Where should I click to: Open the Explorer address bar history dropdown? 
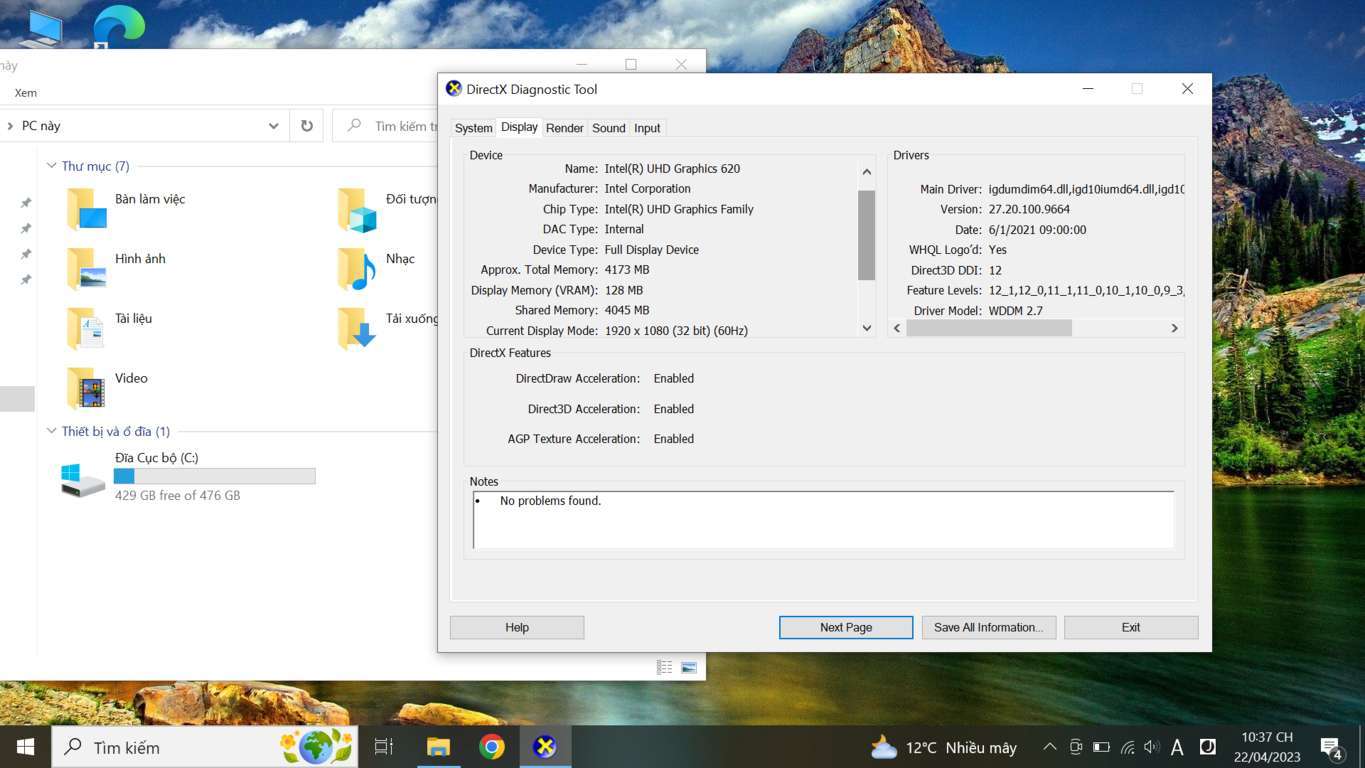point(273,126)
